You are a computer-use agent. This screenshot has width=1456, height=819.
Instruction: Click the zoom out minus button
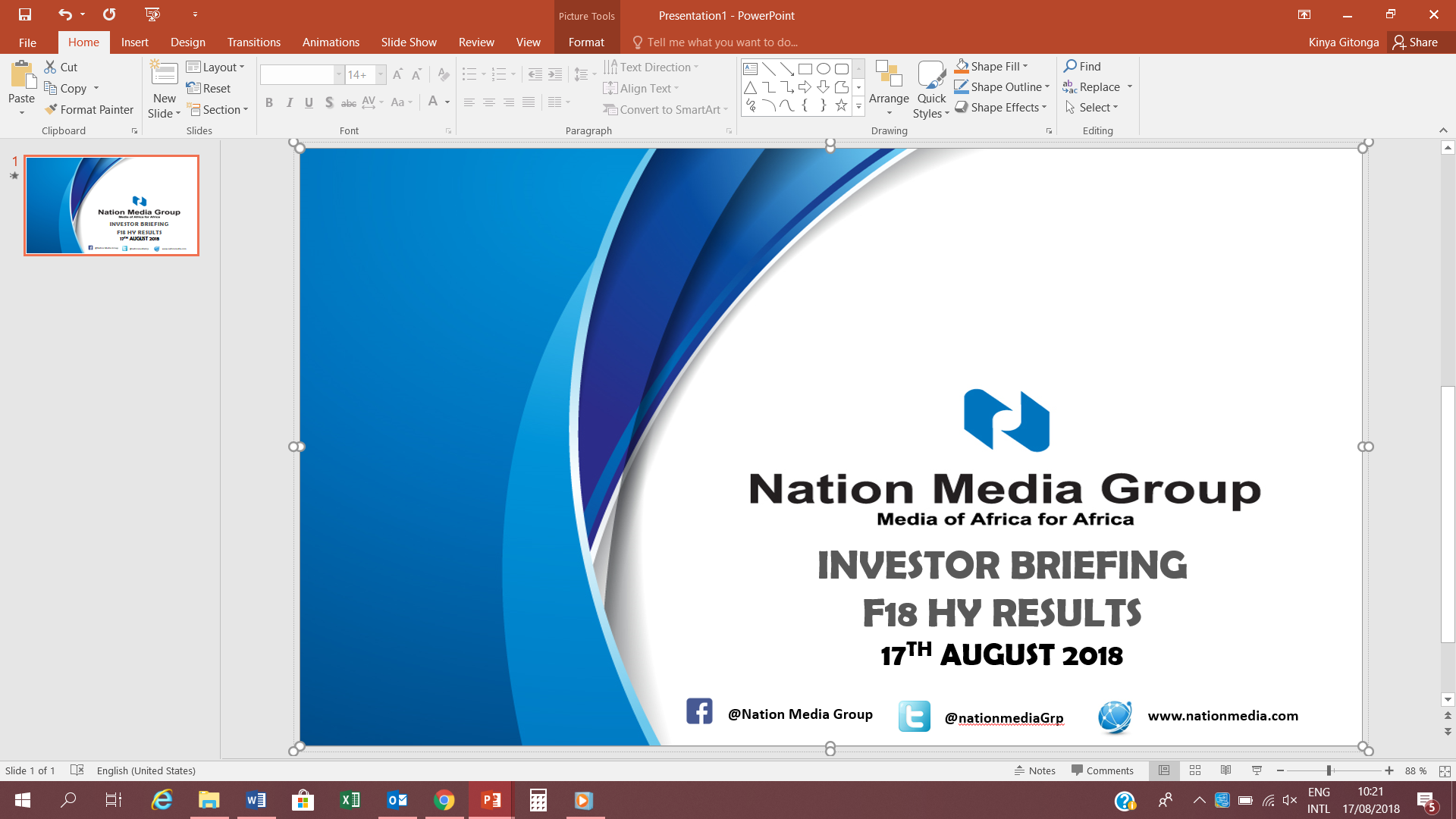click(1280, 770)
